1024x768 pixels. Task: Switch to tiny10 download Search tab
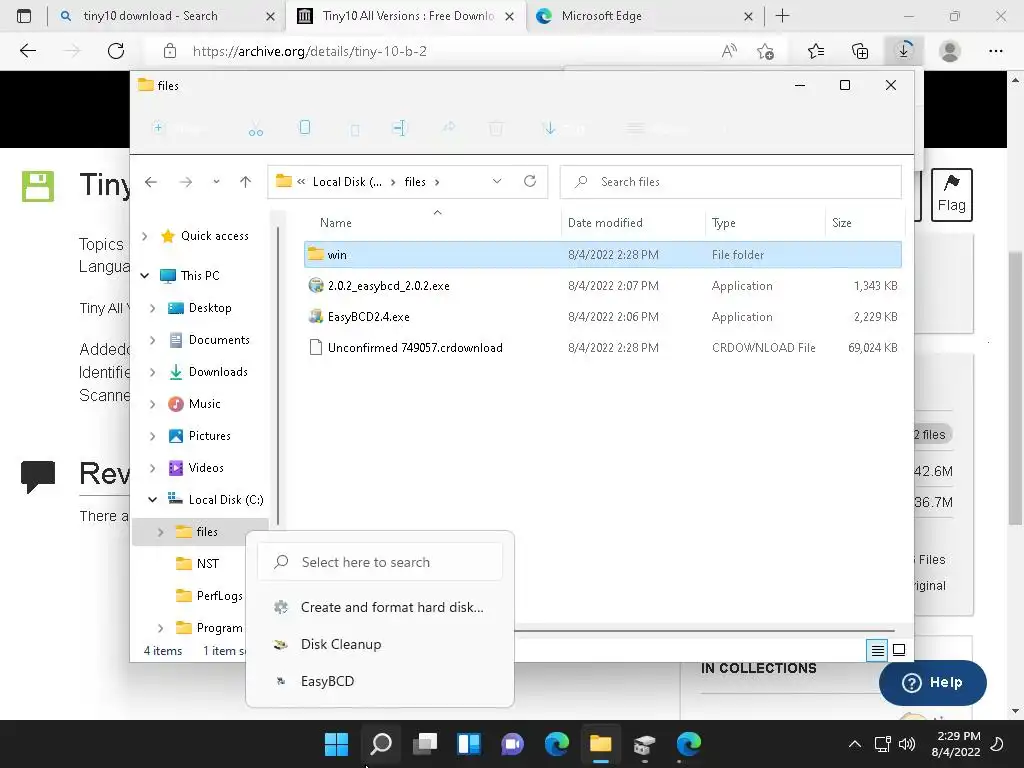pos(150,16)
